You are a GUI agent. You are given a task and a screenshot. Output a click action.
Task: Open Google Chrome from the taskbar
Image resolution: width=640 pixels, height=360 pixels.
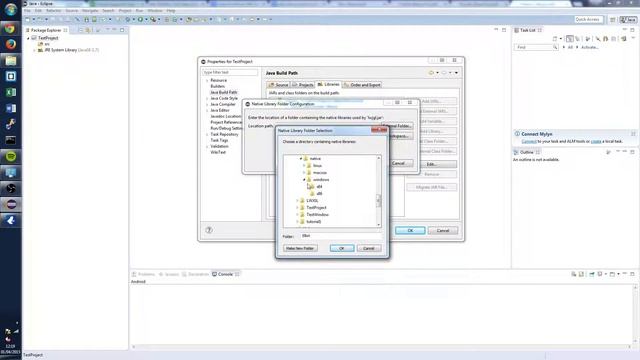click(11, 28)
